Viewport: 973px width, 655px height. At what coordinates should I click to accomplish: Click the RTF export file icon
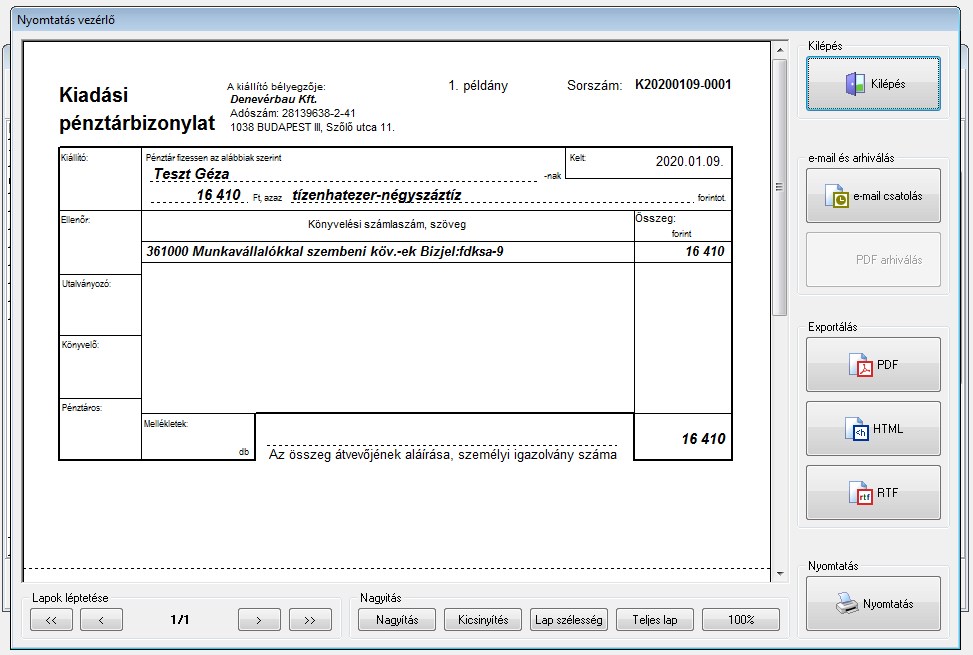[860, 492]
